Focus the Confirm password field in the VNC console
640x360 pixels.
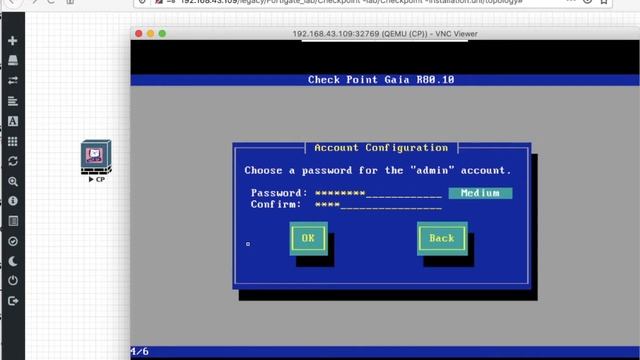[x=378, y=204]
